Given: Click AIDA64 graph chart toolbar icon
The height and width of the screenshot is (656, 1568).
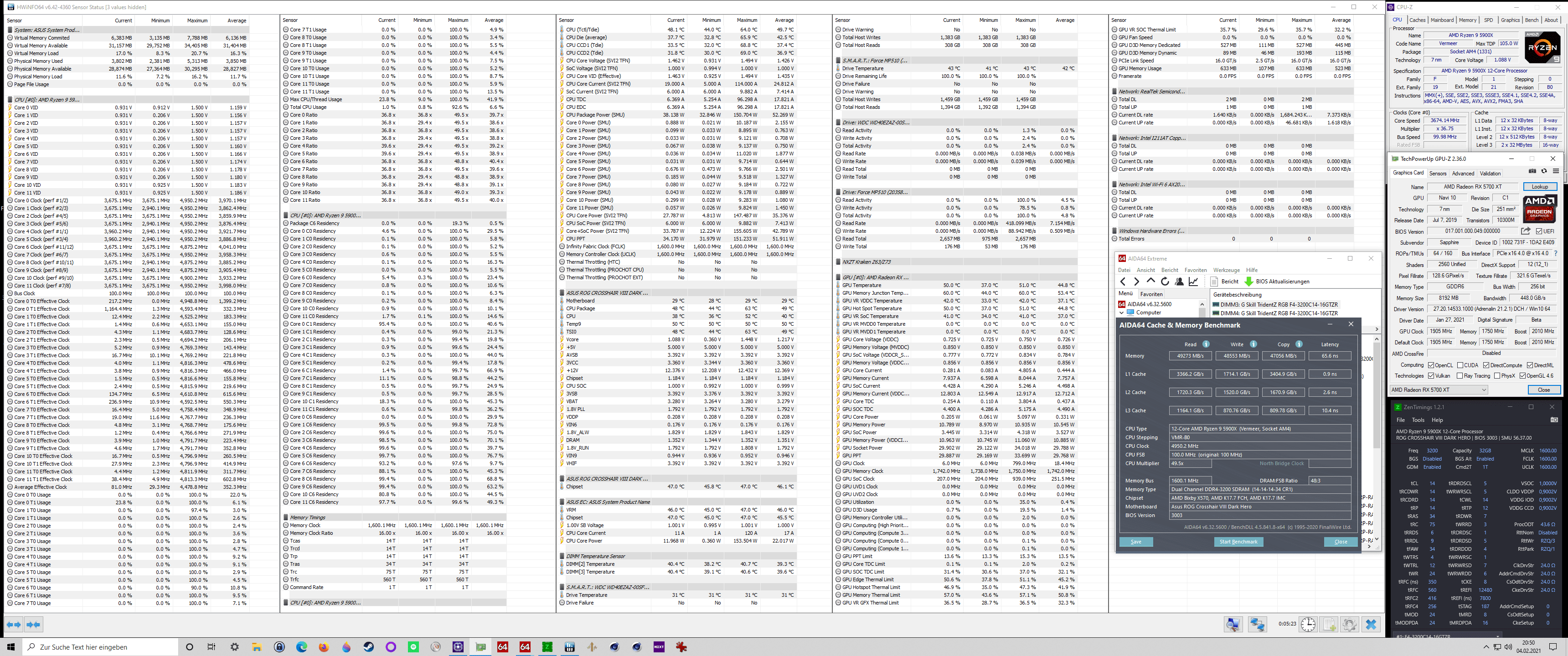Looking at the screenshot, I should tap(1193, 282).
